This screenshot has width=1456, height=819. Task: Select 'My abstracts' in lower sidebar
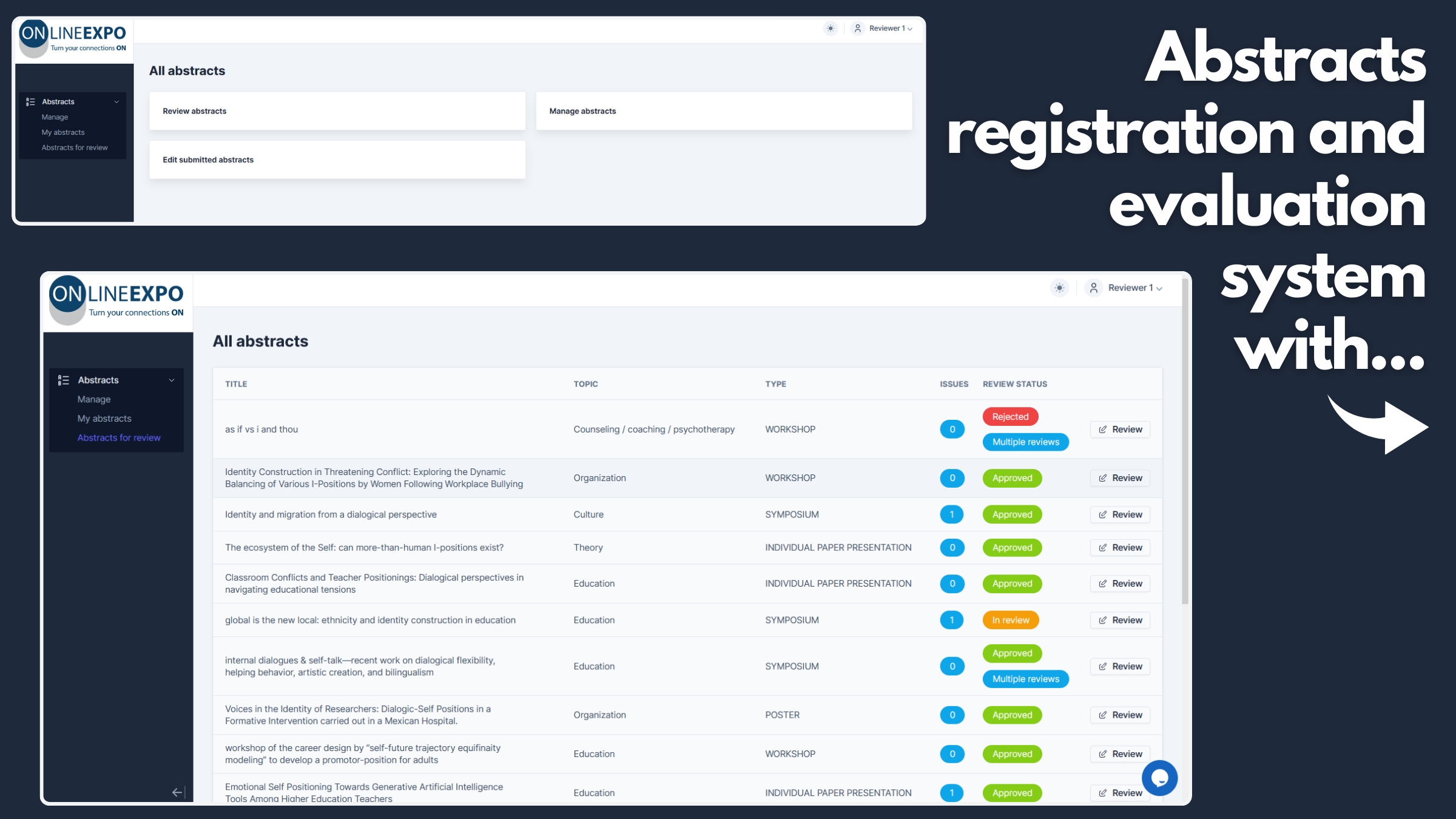pyautogui.click(x=104, y=419)
